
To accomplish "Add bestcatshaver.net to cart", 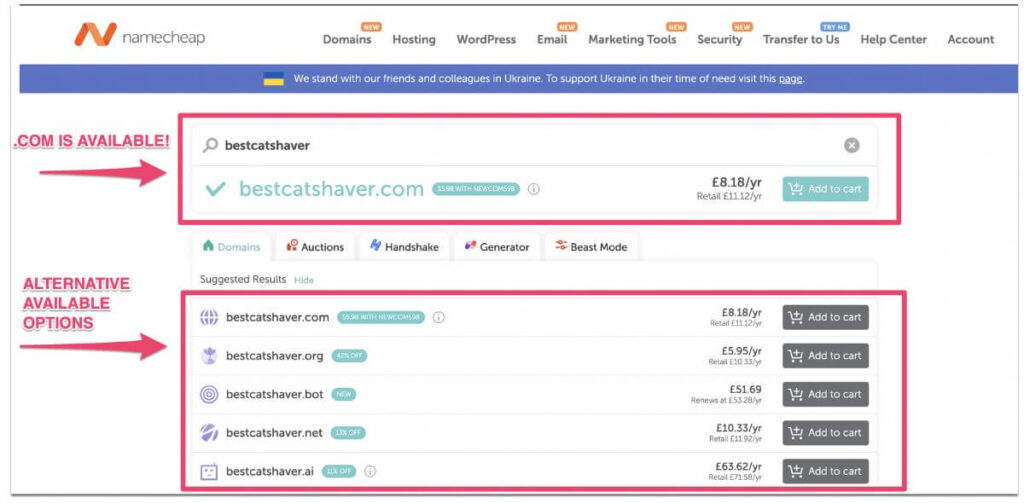I will point(825,432).
